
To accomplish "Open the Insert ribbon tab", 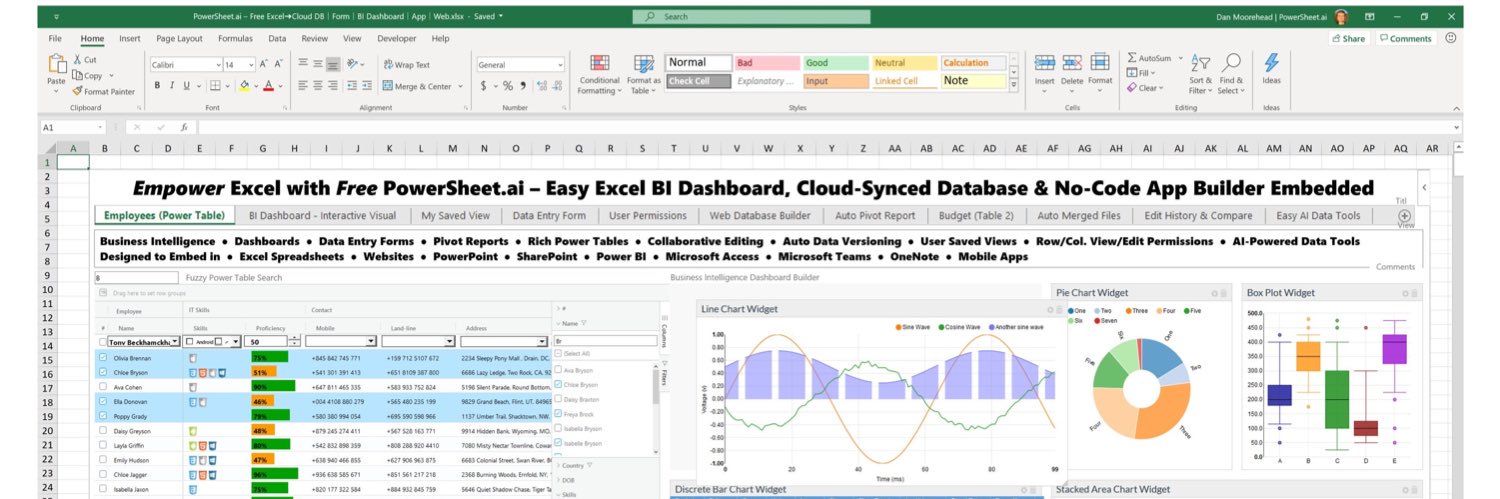I will point(129,38).
